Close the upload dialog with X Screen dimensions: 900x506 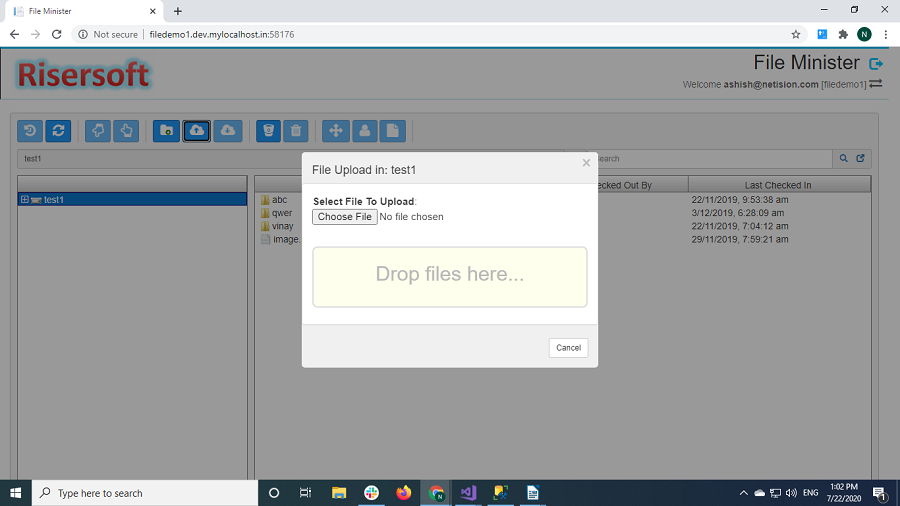click(x=586, y=163)
